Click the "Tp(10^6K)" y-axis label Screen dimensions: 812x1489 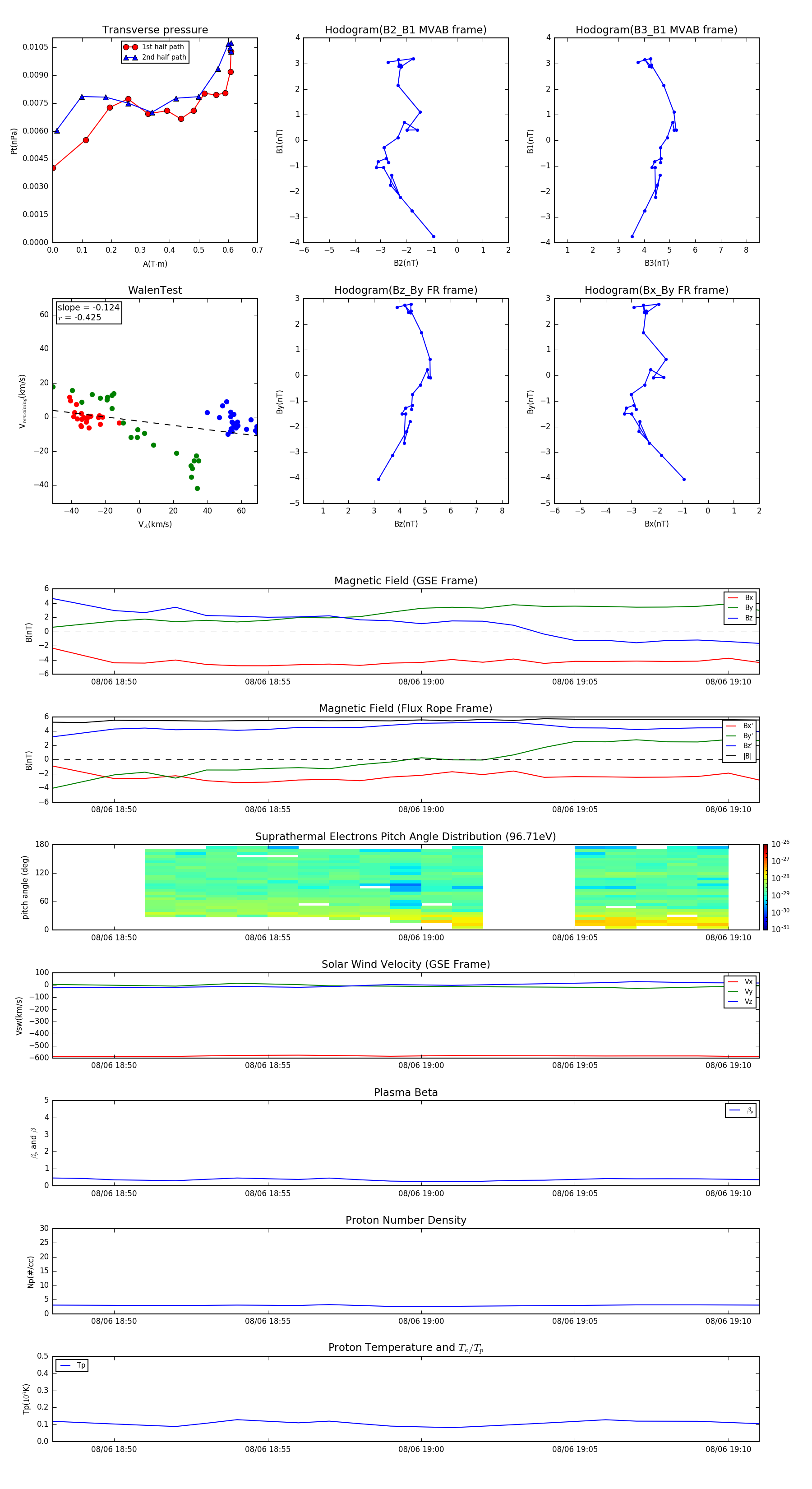[x=26, y=1399]
